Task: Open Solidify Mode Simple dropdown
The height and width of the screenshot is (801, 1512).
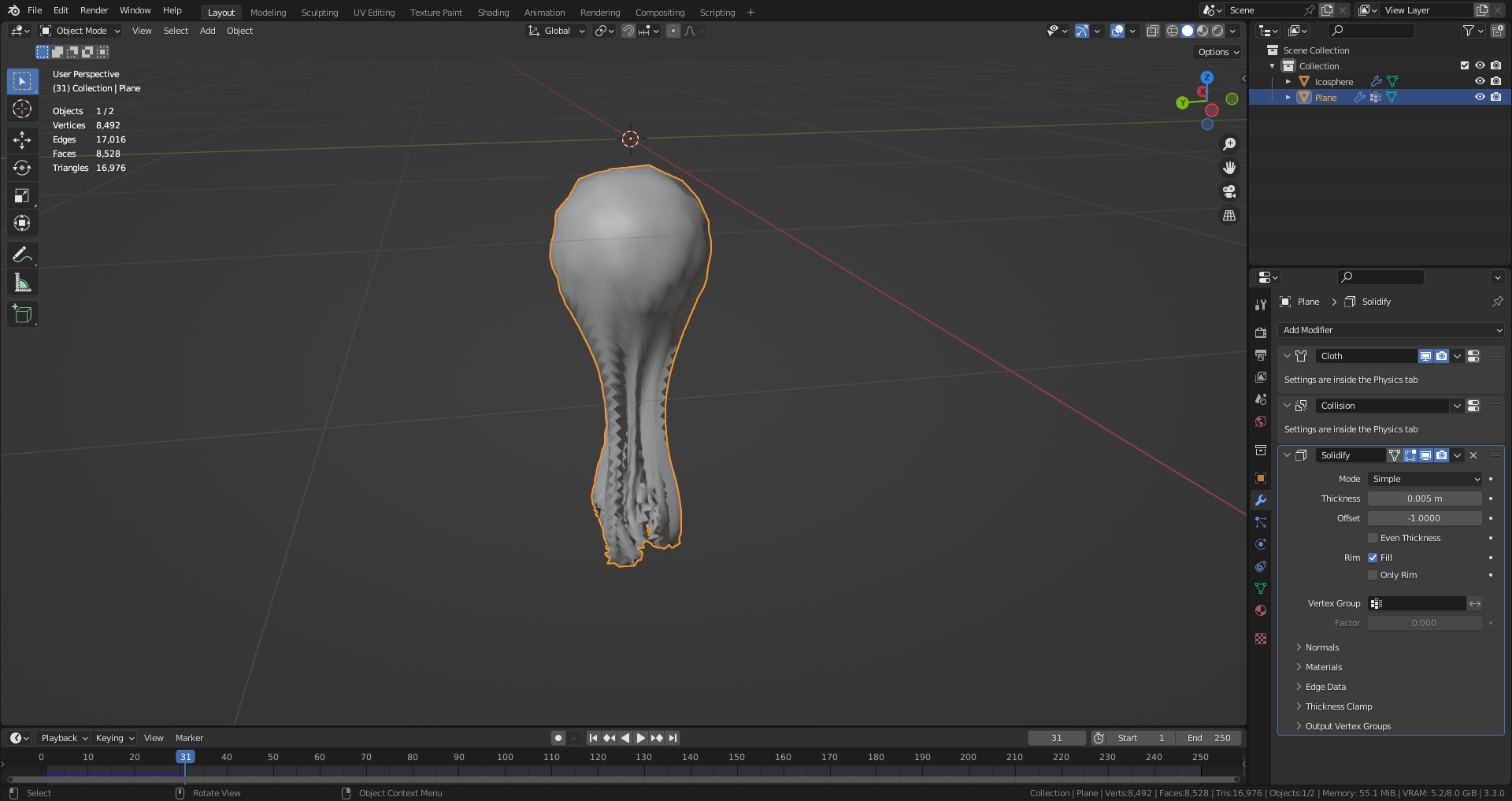Action: pos(1425,479)
